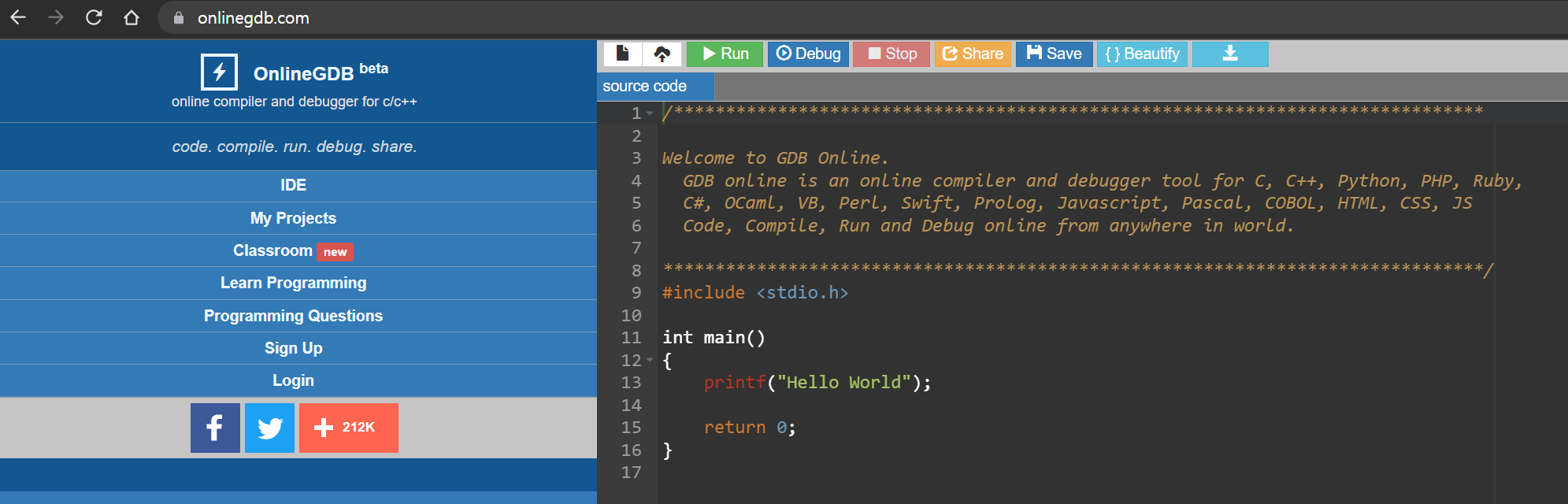Go to browser home page icon
This screenshot has width=1568, height=504.
point(132,17)
